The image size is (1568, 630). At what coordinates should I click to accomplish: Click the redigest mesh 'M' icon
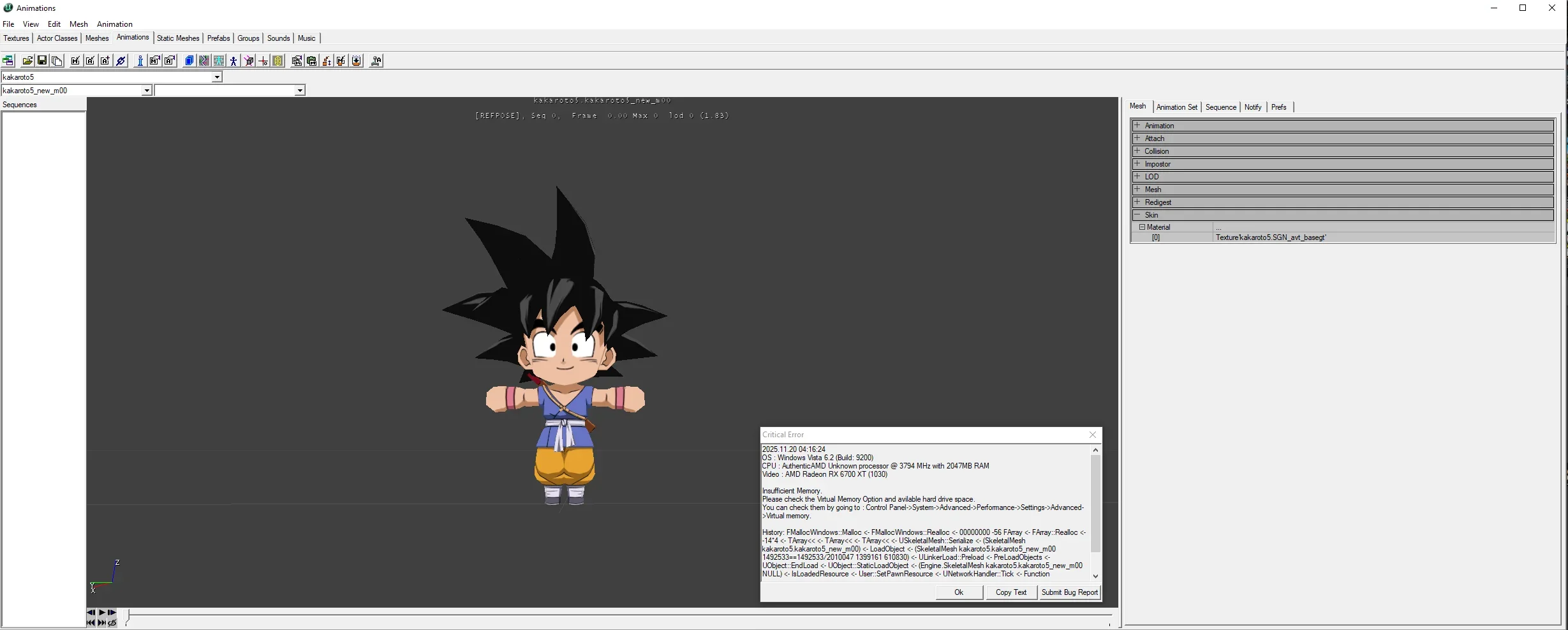[x=341, y=61]
